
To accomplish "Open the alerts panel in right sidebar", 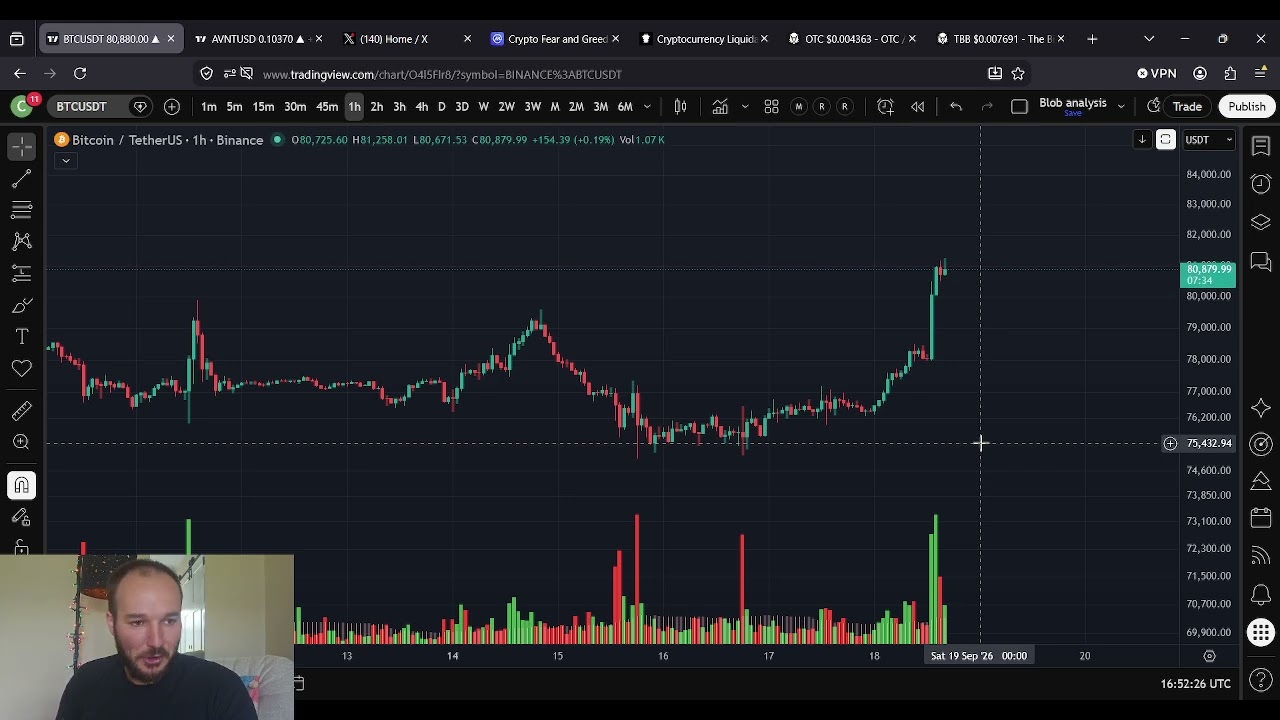I will click(1261, 184).
